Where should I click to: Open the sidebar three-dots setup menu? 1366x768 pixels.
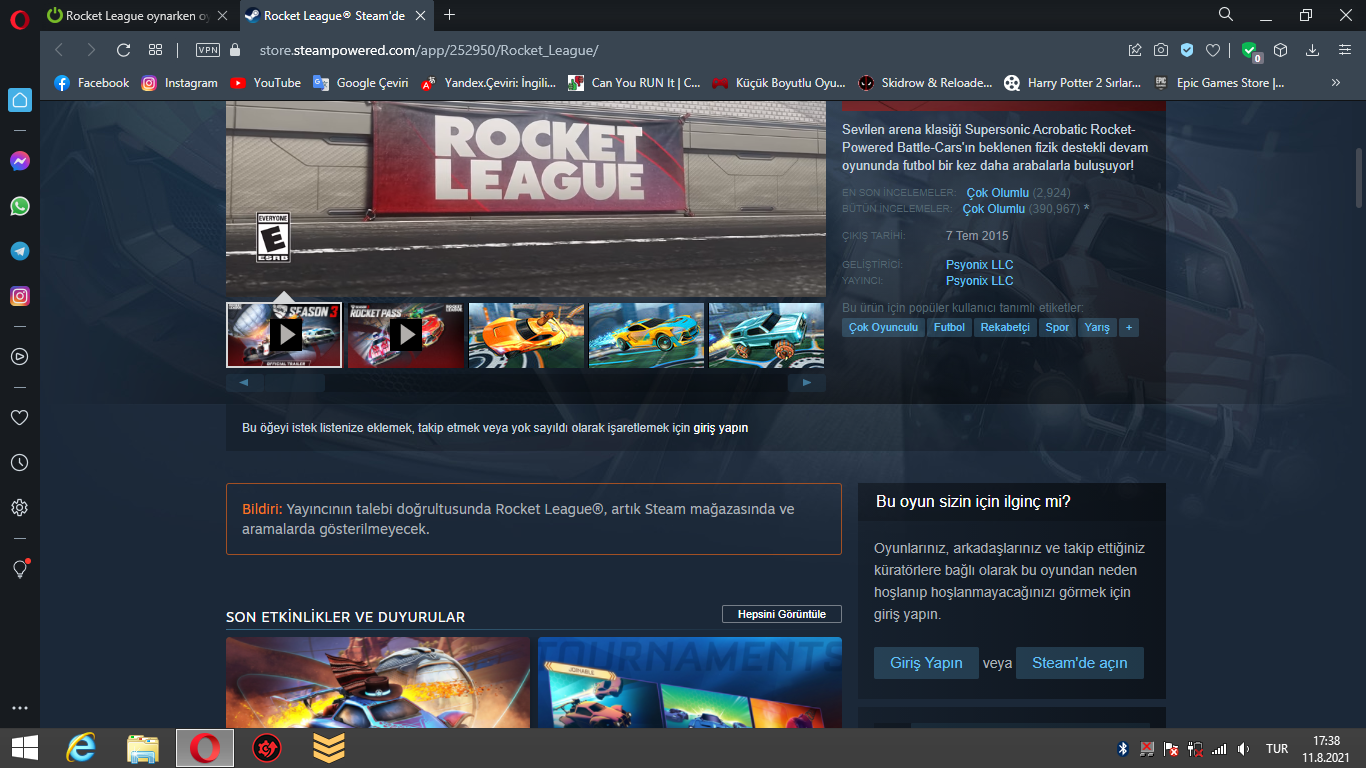pos(19,708)
